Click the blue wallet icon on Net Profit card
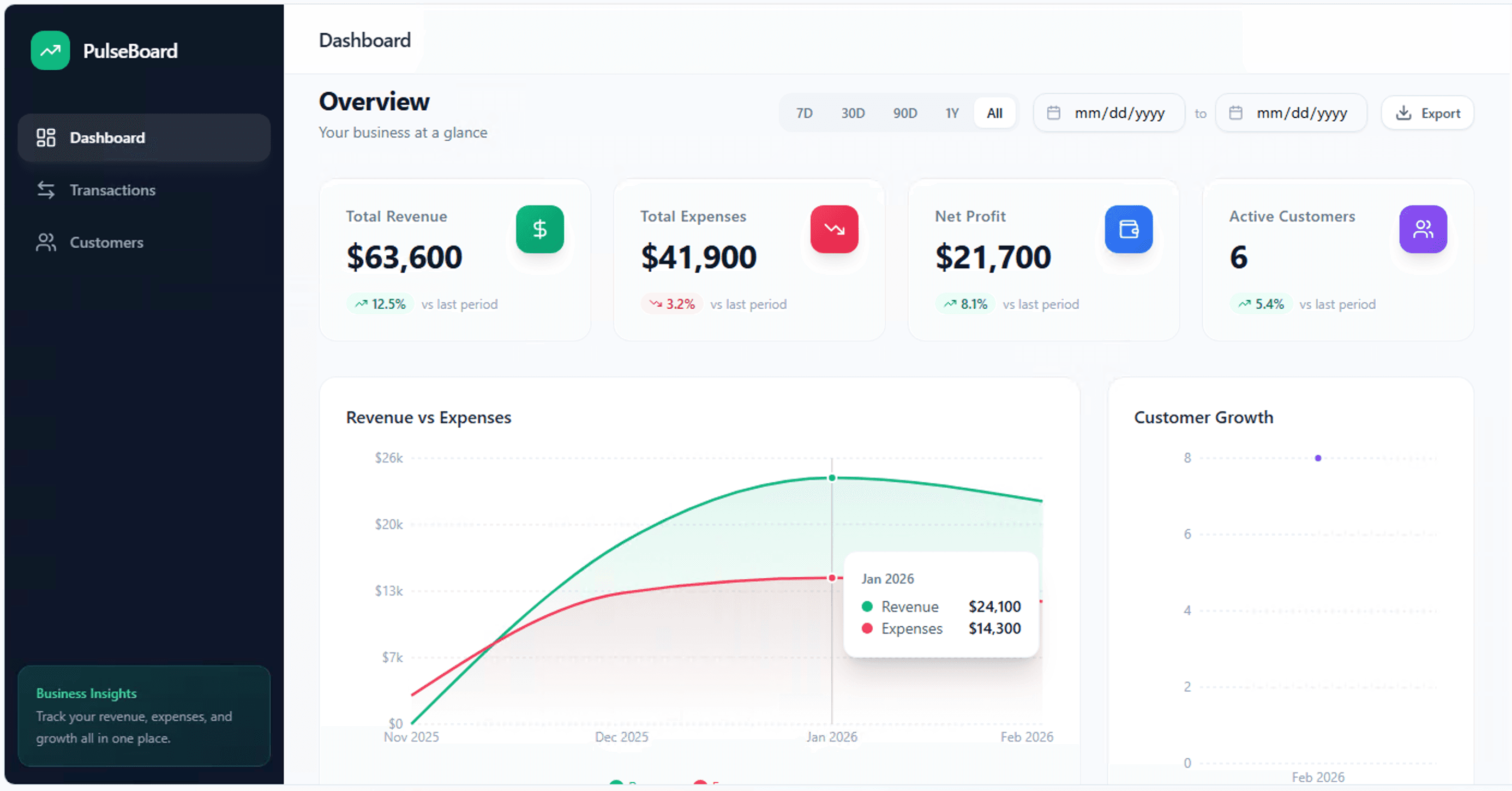 tap(1128, 229)
